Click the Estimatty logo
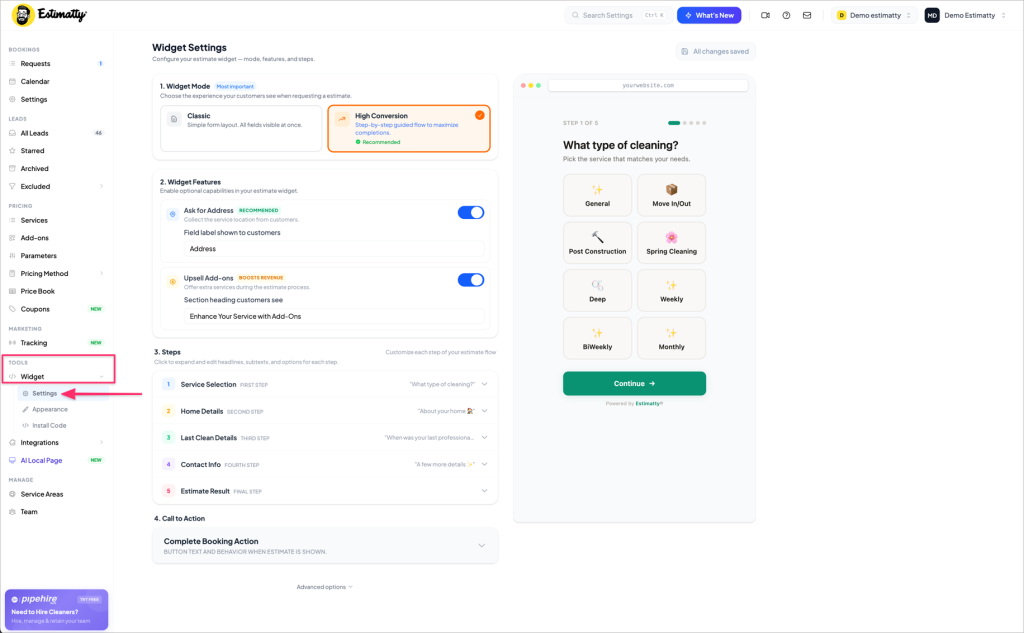Image resolution: width=1024 pixels, height=633 pixels. 50,14
